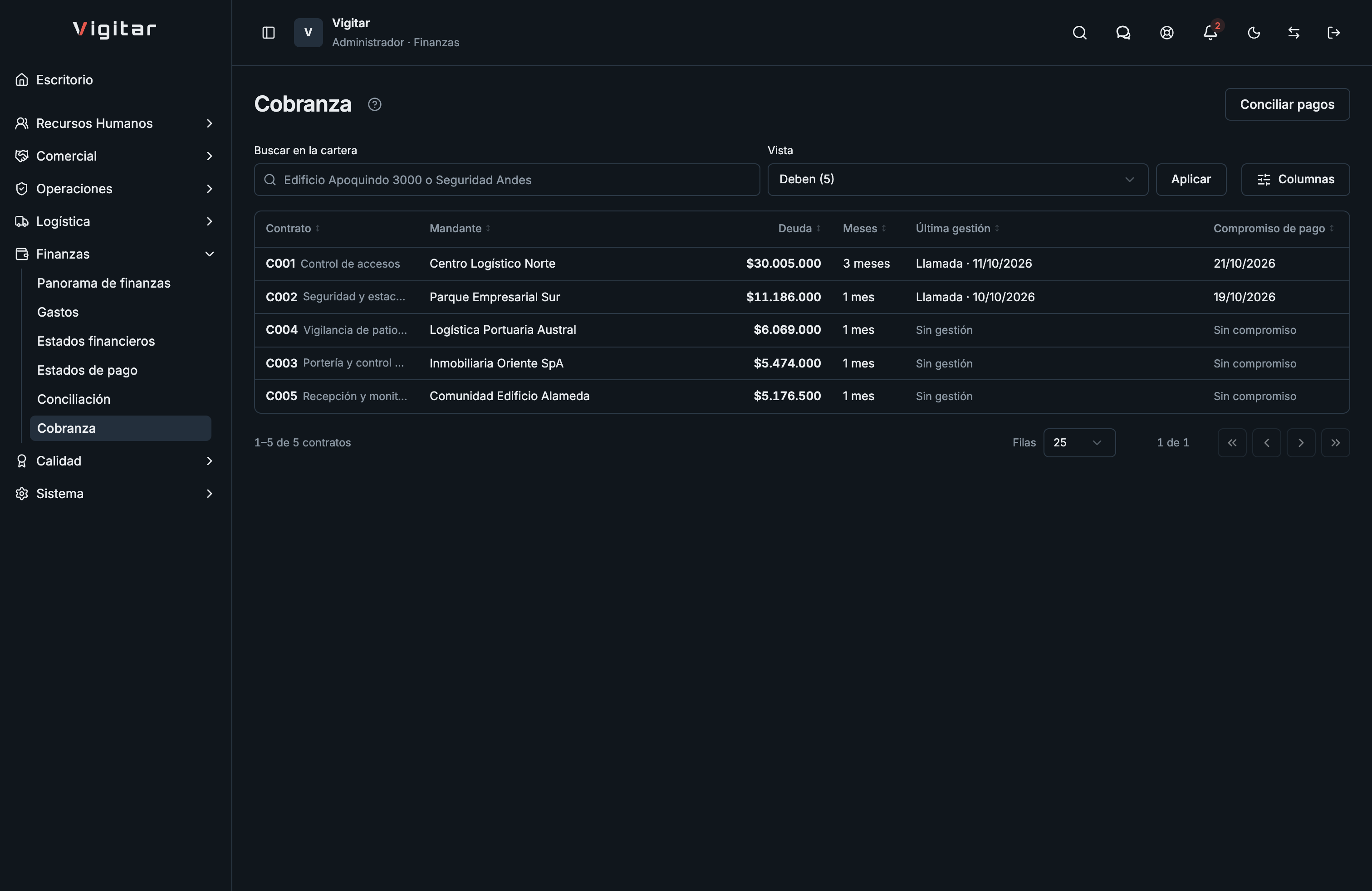Click Conciliar pagos button

click(x=1287, y=104)
